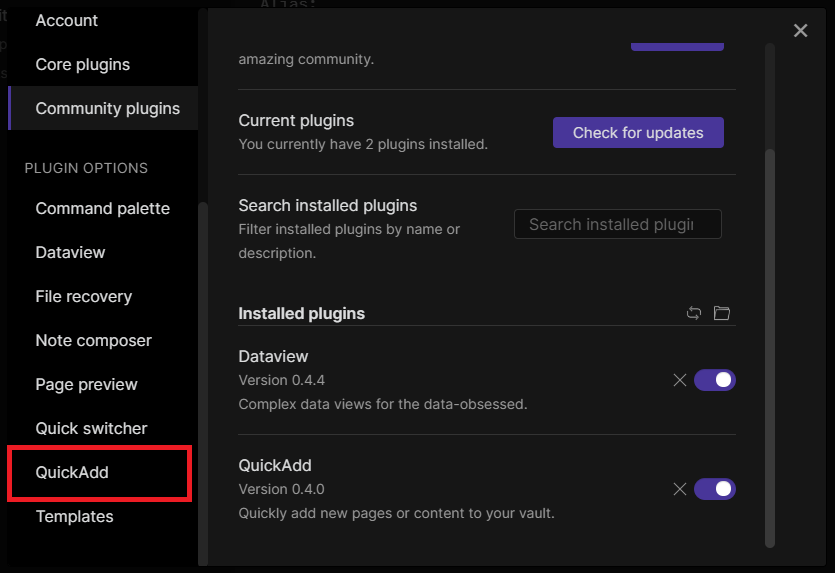This screenshot has width=835, height=573.
Task: Click the sidebar vertical scrollbar
Action: point(203,383)
